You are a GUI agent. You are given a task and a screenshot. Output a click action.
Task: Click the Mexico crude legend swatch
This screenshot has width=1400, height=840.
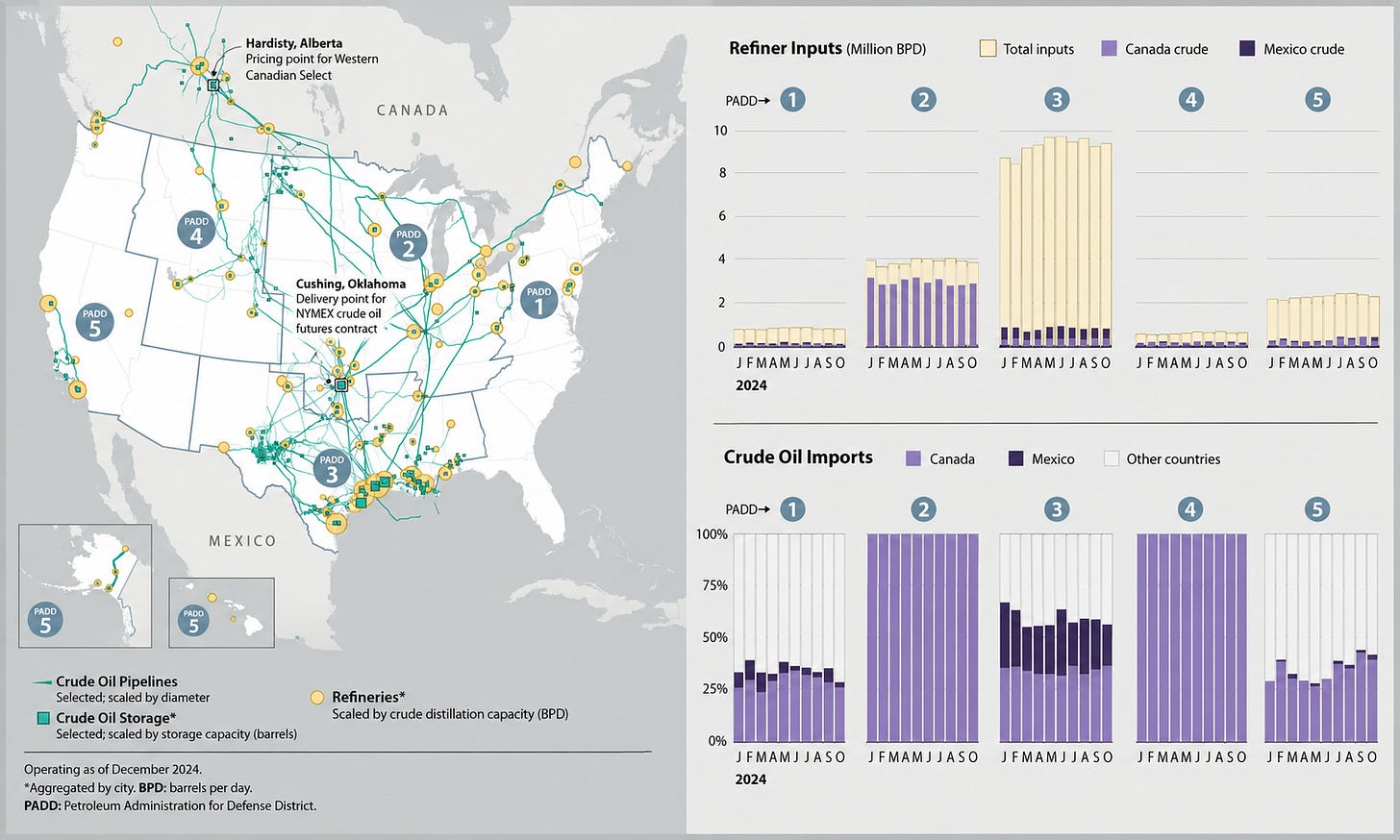pos(1246,48)
